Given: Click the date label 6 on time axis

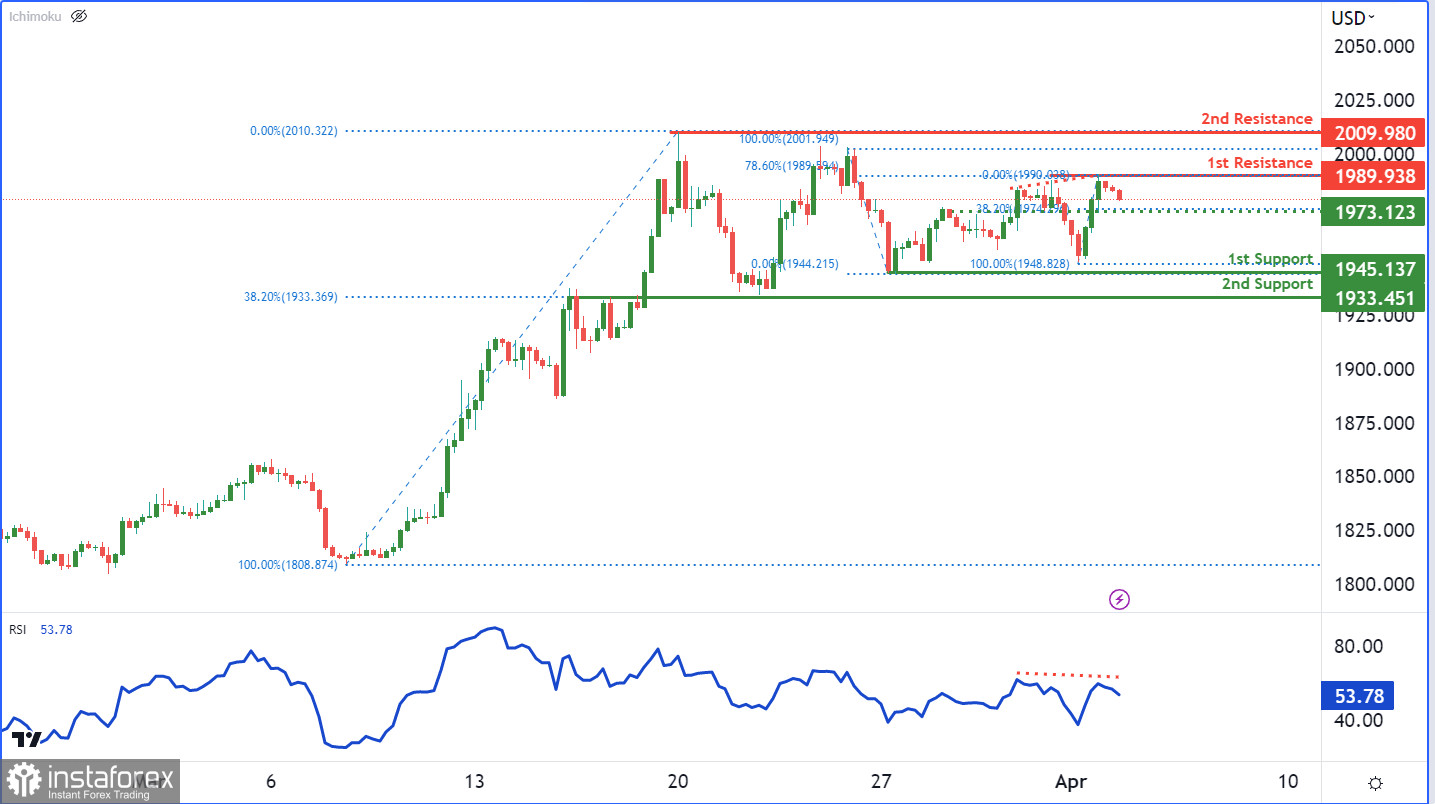Looking at the screenshot, I should point(271,781).
